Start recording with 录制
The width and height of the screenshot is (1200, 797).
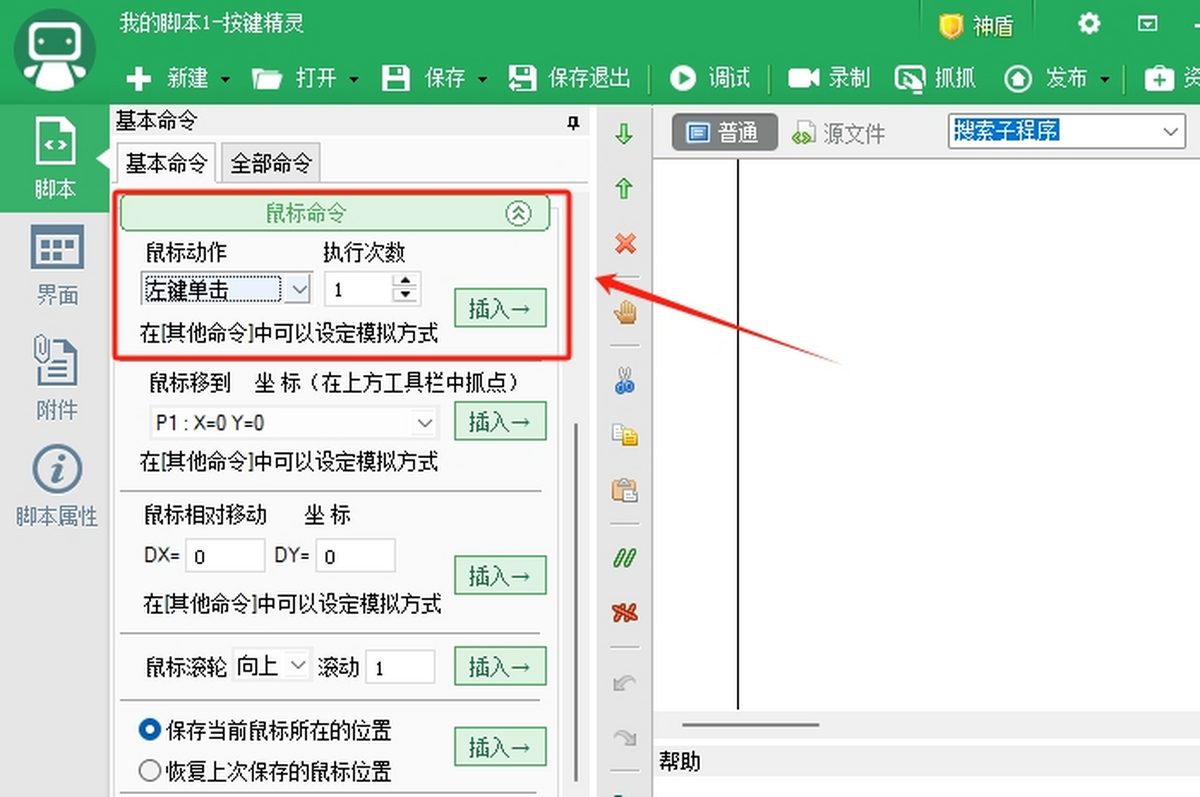point(829,78)
